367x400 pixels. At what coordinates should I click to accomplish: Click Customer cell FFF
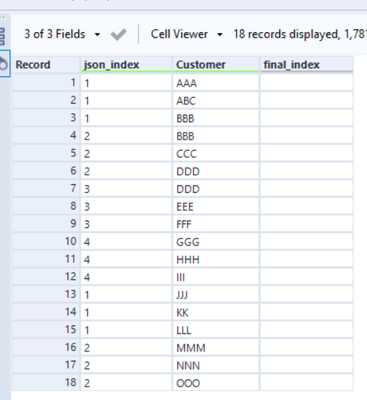[216, 224]
